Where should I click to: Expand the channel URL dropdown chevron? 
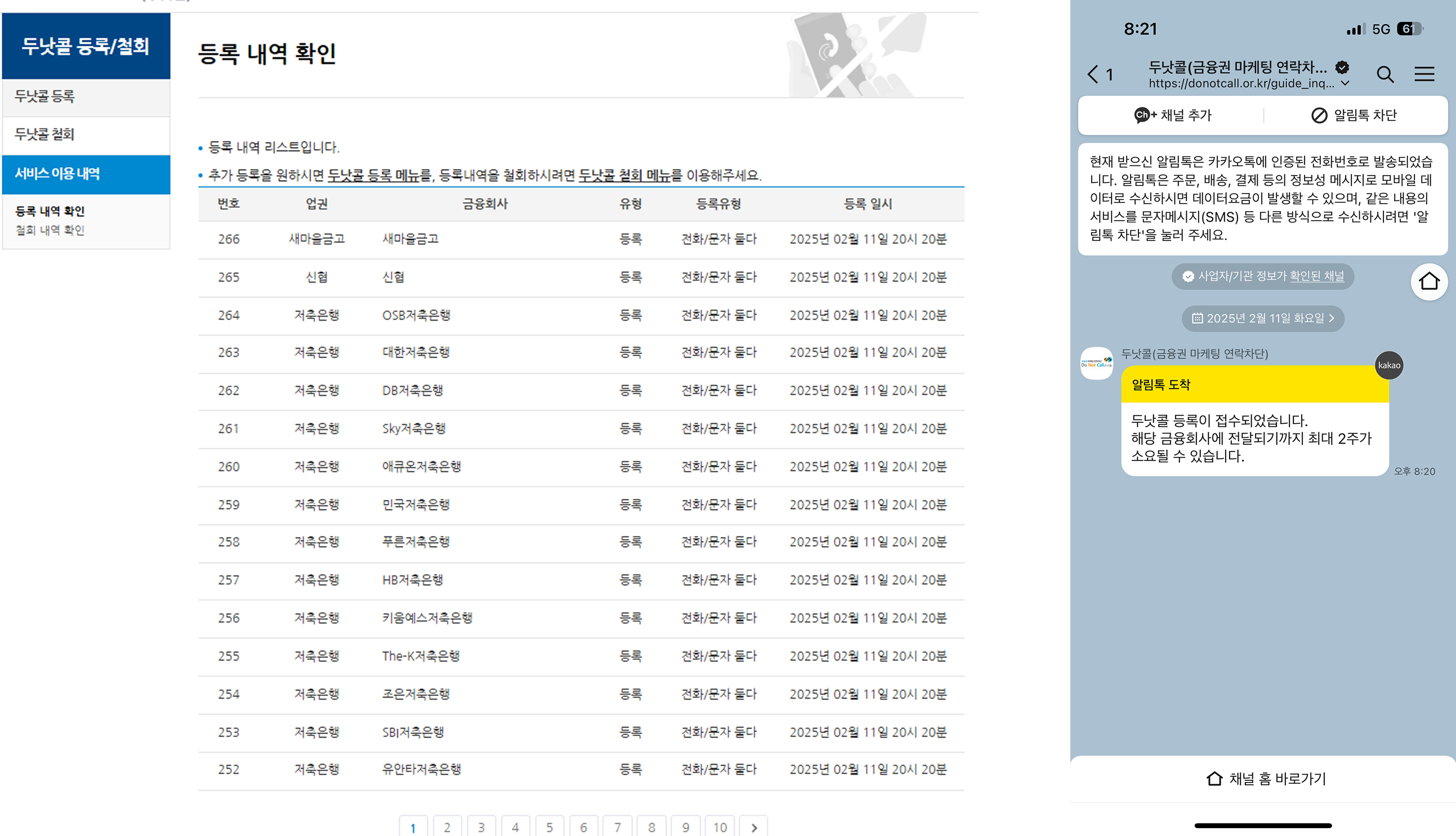[1345, 84]
